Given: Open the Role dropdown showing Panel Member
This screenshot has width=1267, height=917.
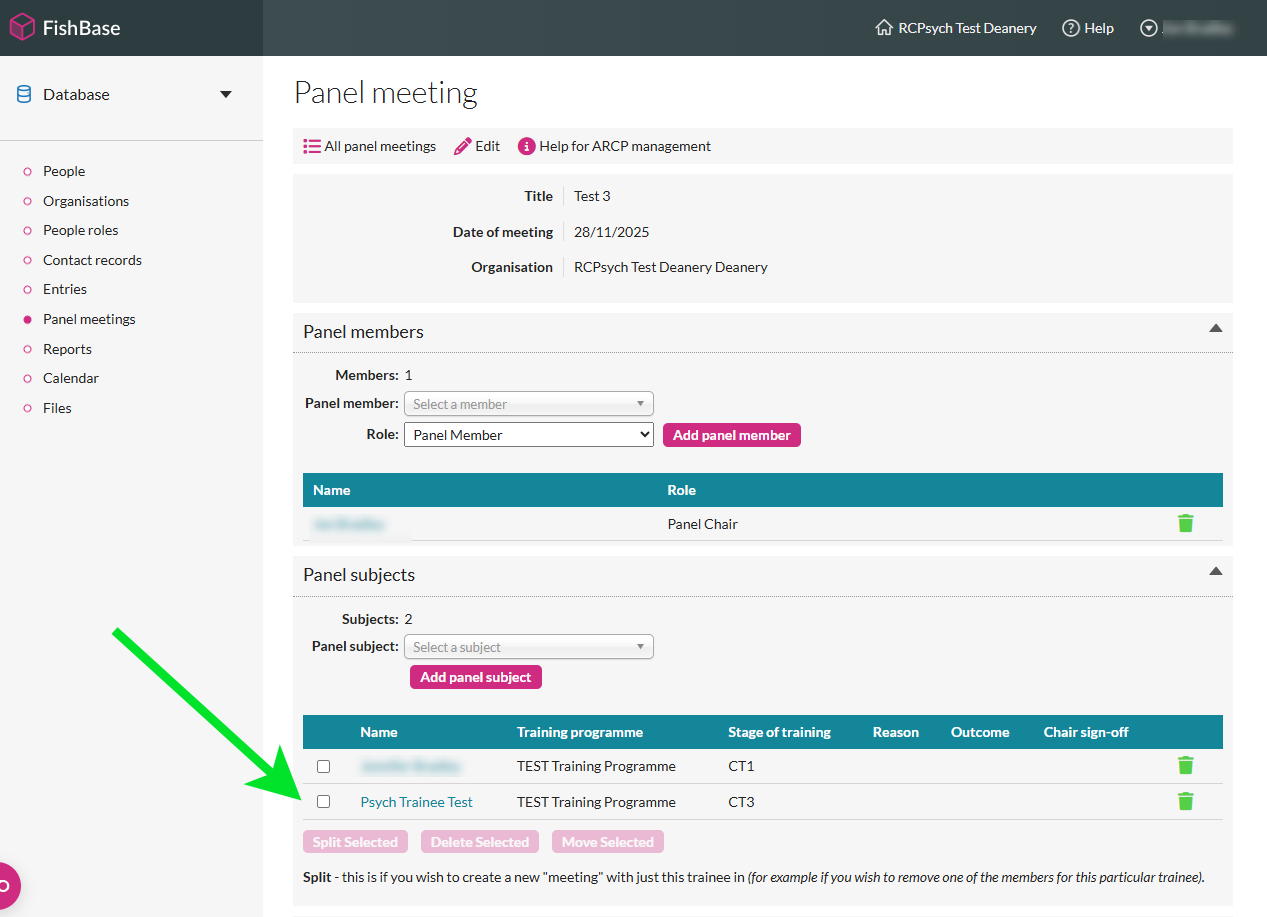Looking at the screenshot, I should pyautogui.click(x=528, y=435).
